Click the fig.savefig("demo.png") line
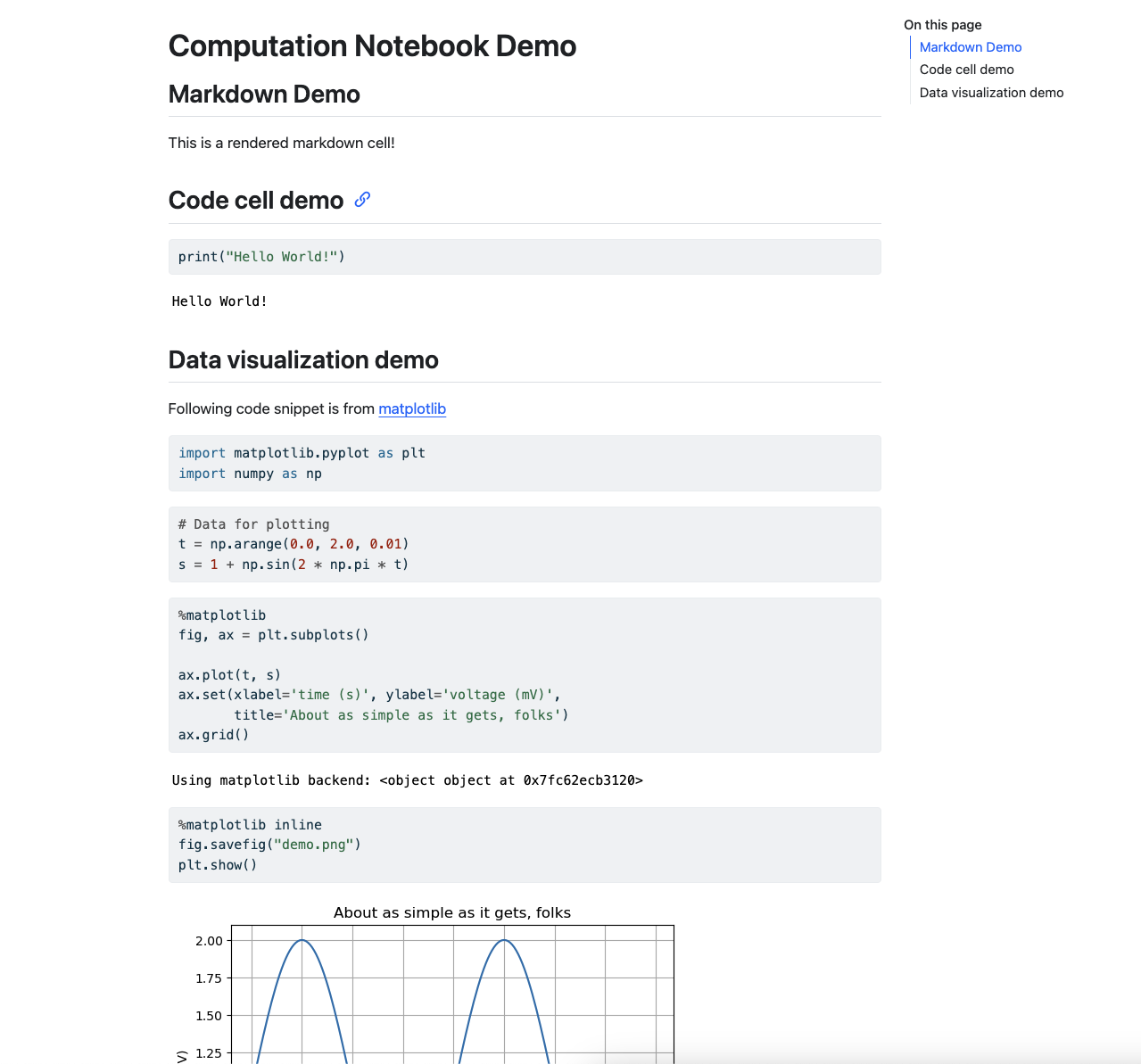Screen dimensions: 1141x1064 269,845
